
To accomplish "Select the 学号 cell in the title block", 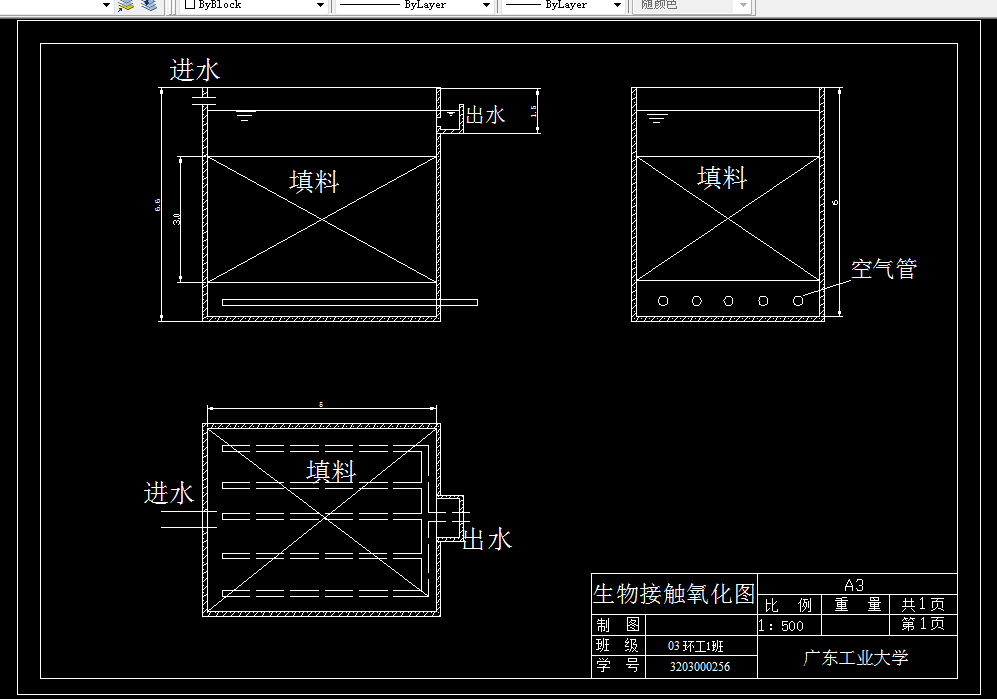I will [x=617, y=666].
